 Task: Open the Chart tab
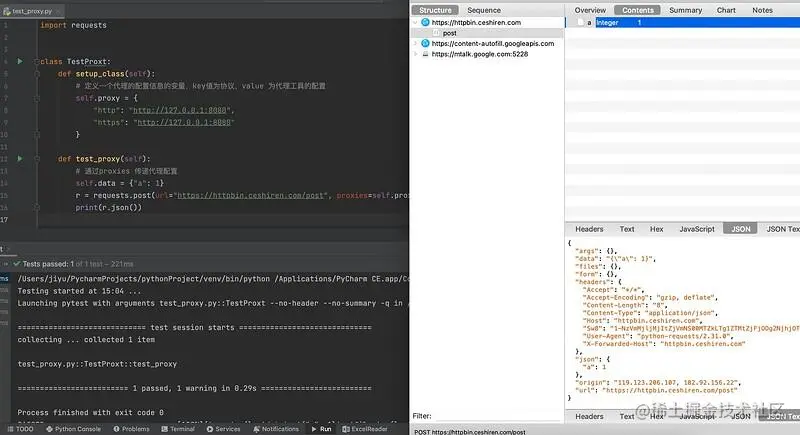click(x=726, y=10)
